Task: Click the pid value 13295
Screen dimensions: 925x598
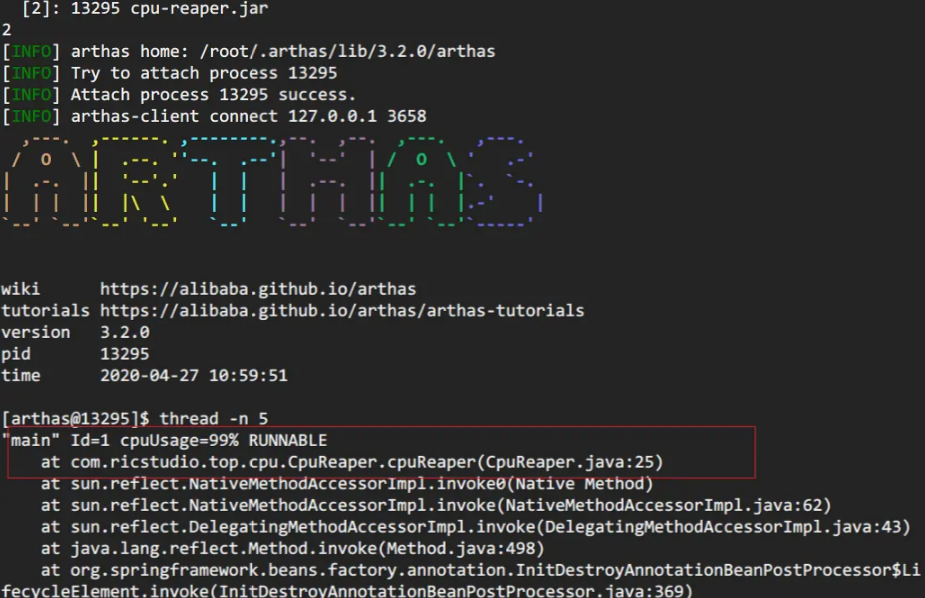Action: click(124, 354)
